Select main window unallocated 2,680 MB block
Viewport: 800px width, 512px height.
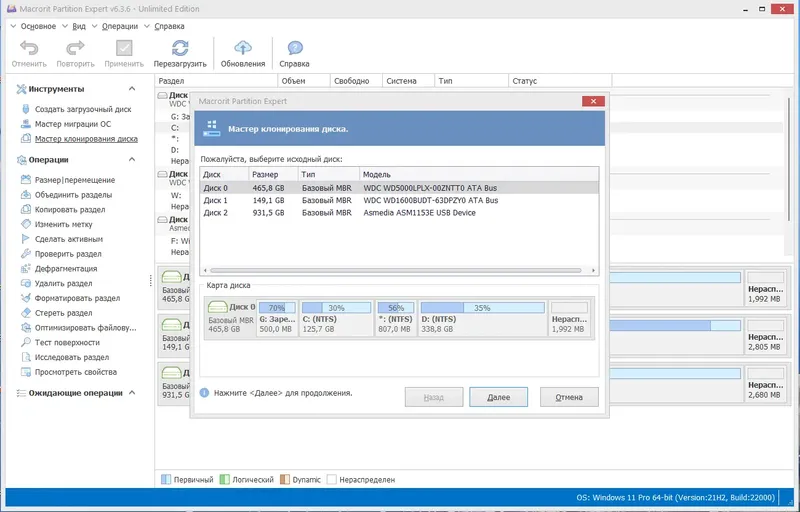pos(764,383)
